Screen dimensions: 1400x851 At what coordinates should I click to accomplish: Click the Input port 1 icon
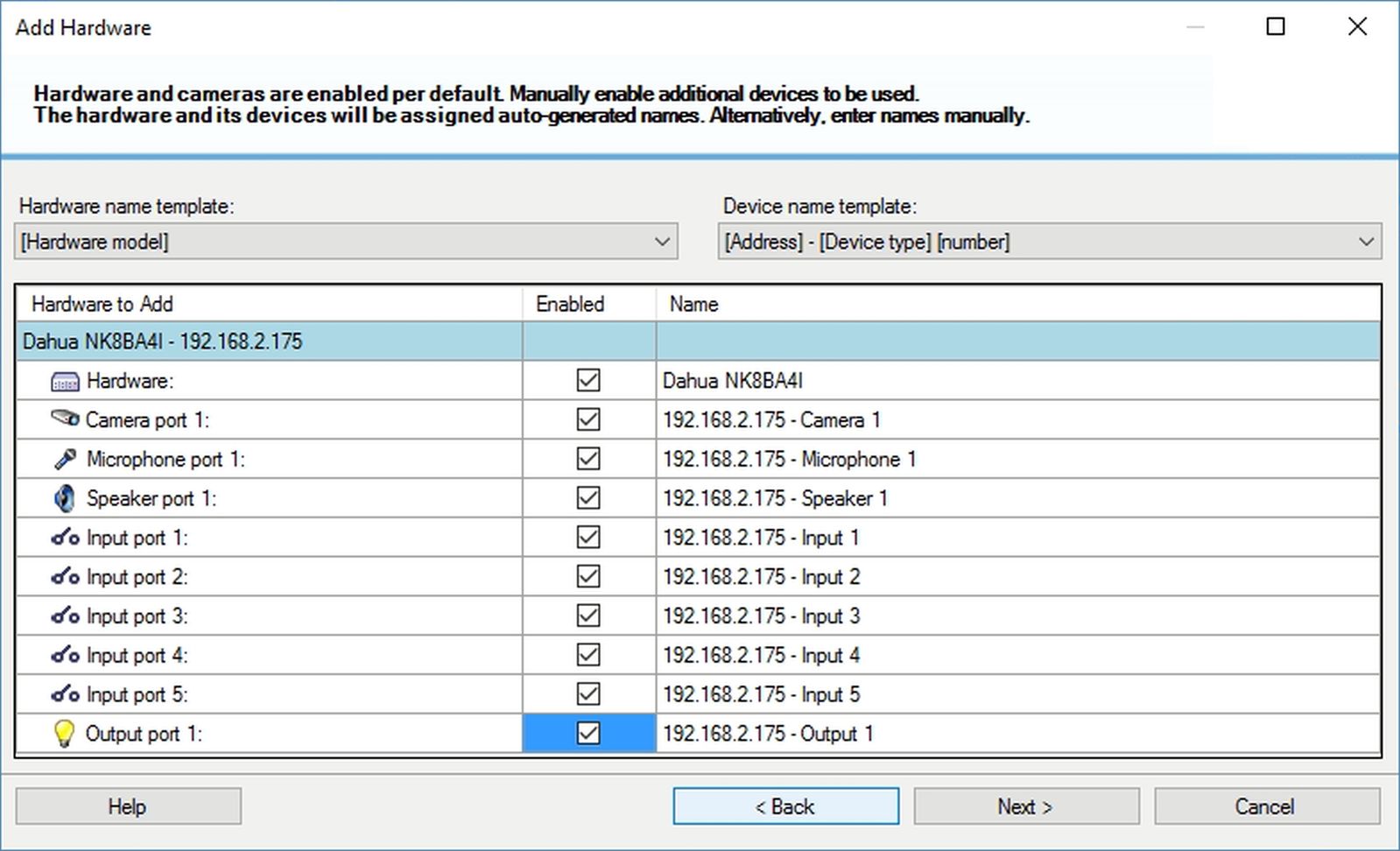(65, 538)
